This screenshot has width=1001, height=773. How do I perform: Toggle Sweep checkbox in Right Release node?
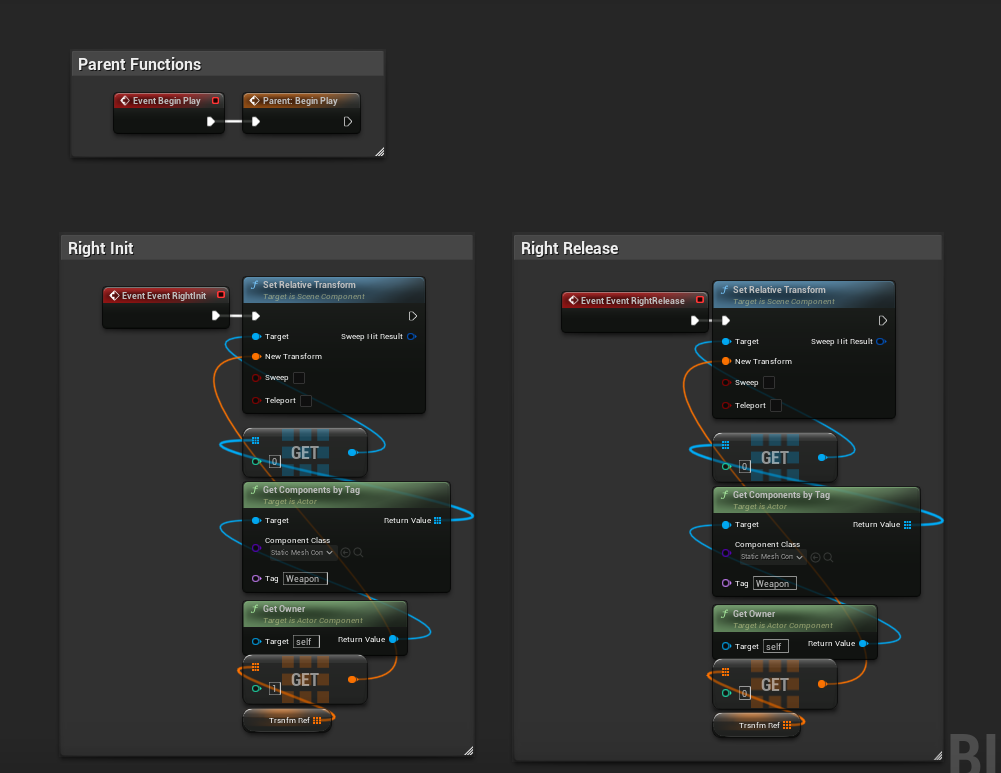769,383
